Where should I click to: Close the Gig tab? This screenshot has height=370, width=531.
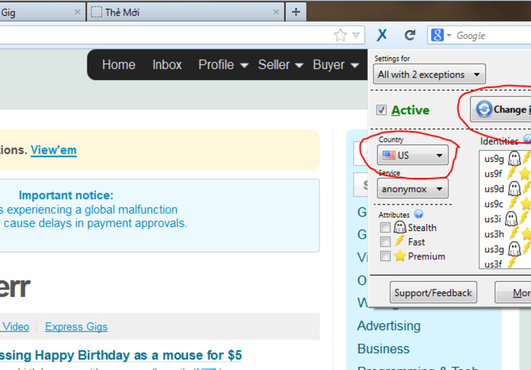click(77, 12)
